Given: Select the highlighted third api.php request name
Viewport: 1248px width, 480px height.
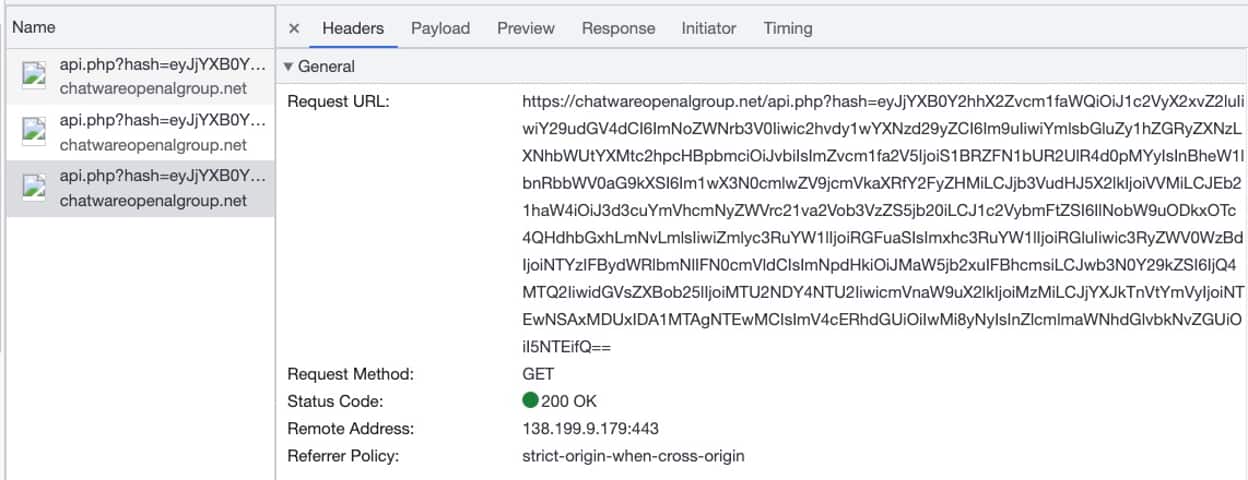Looking at the screenshot, I should (162, 177).
